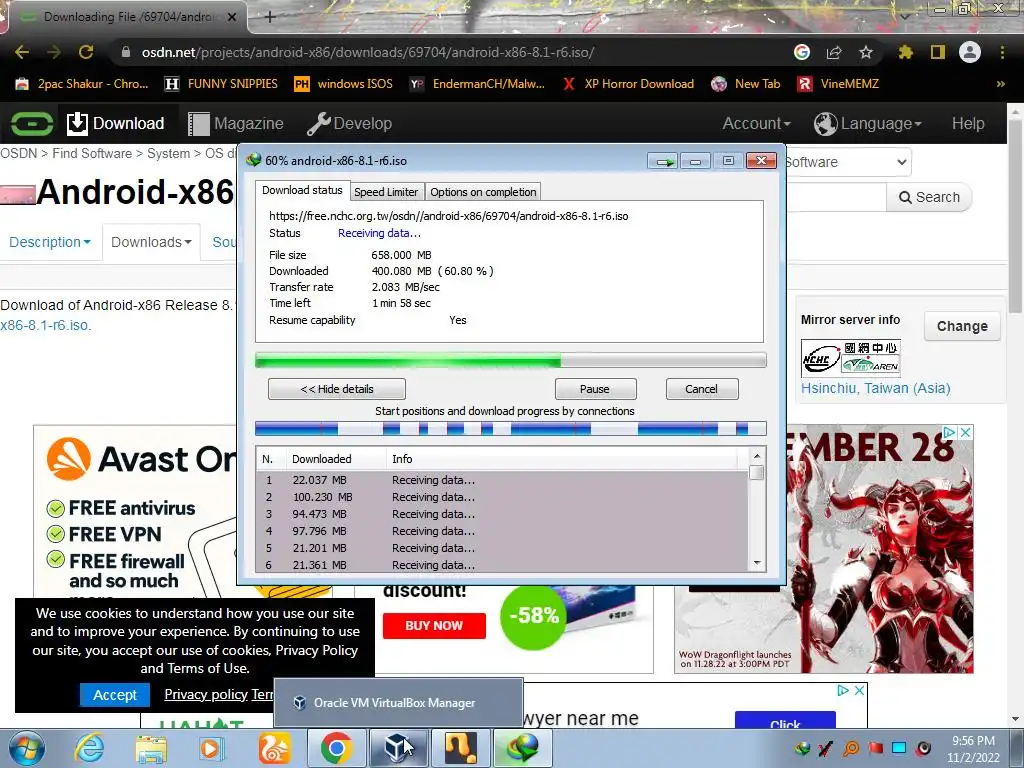1024x768 pixels.
Task: Click the Change mirror button
Action: click(x=962, y=326)
